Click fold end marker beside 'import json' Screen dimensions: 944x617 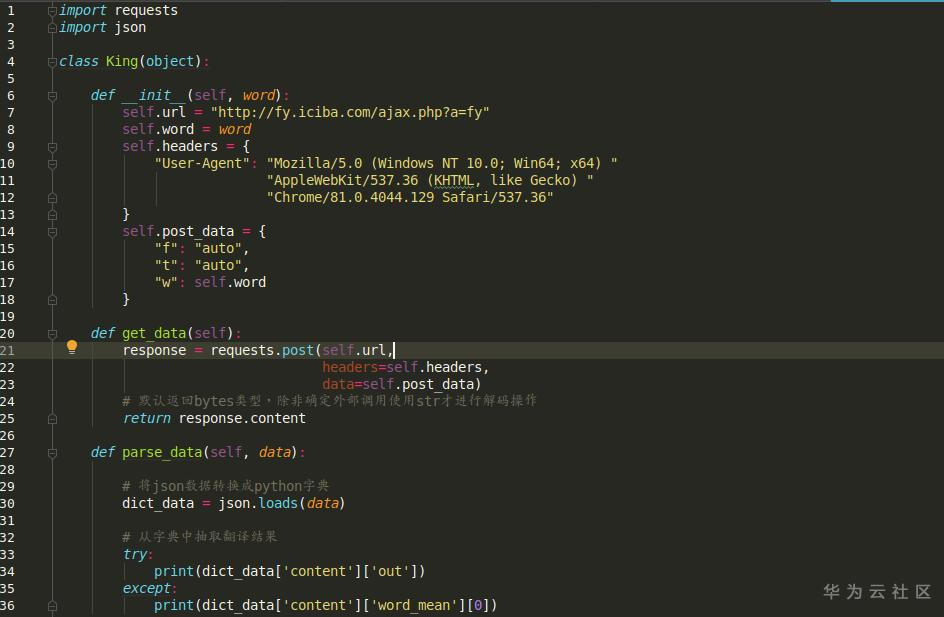[52, 27]
